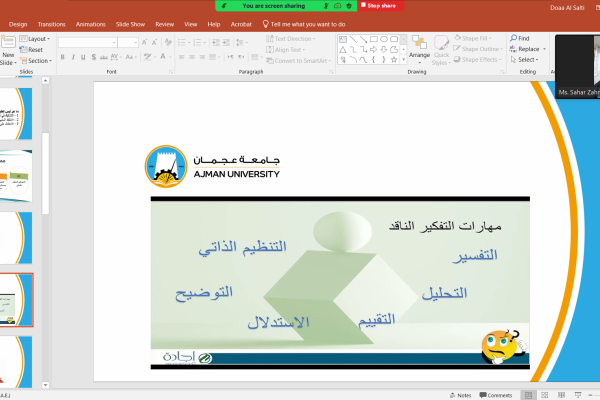The width and height of the screenshot is (600, 400).
Task: Switch to Reading View in status bar
Action: pos(561,395)
